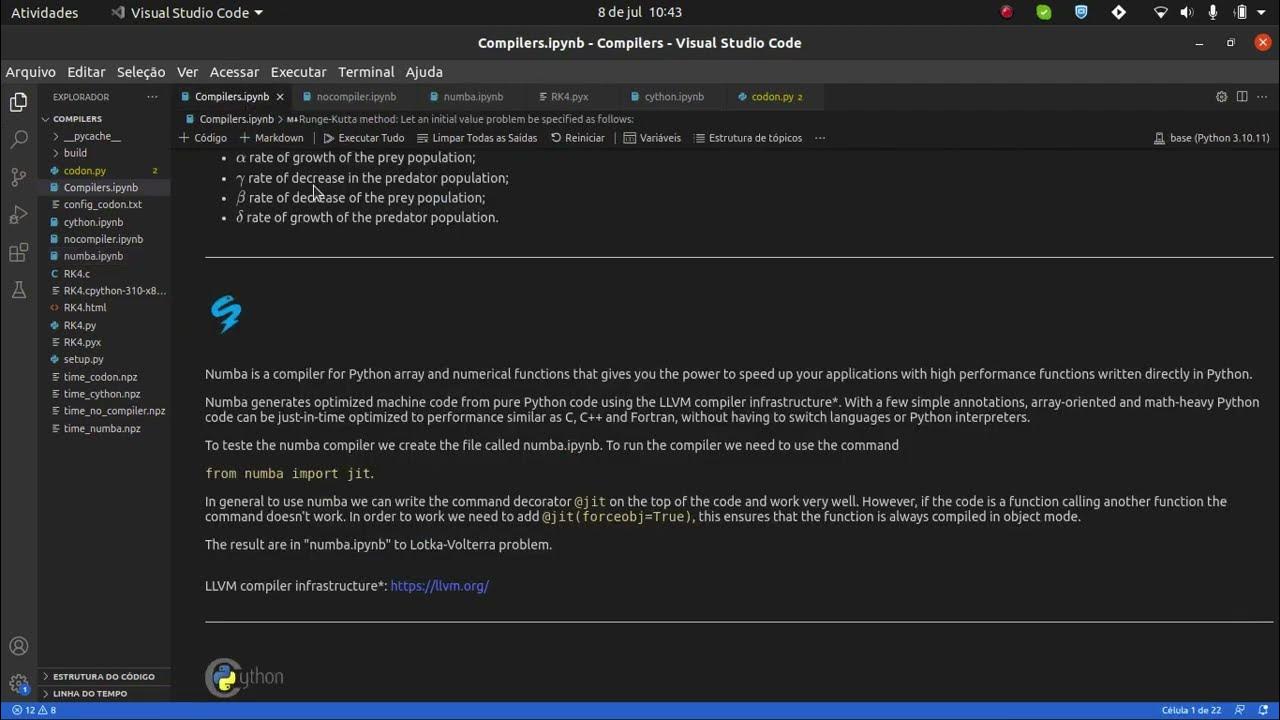1280x720 pixels.
Task: Open the network icon in system tray
Action: point(1160,13)
